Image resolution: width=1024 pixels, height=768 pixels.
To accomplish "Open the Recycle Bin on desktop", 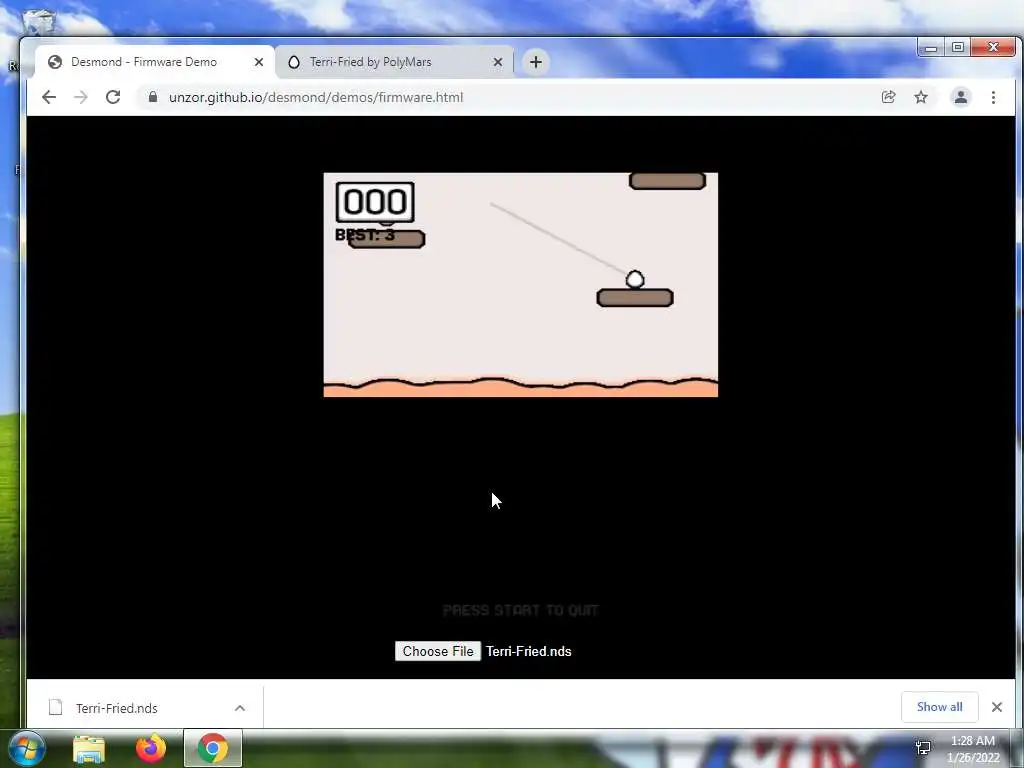I will [x=37, y=20].
